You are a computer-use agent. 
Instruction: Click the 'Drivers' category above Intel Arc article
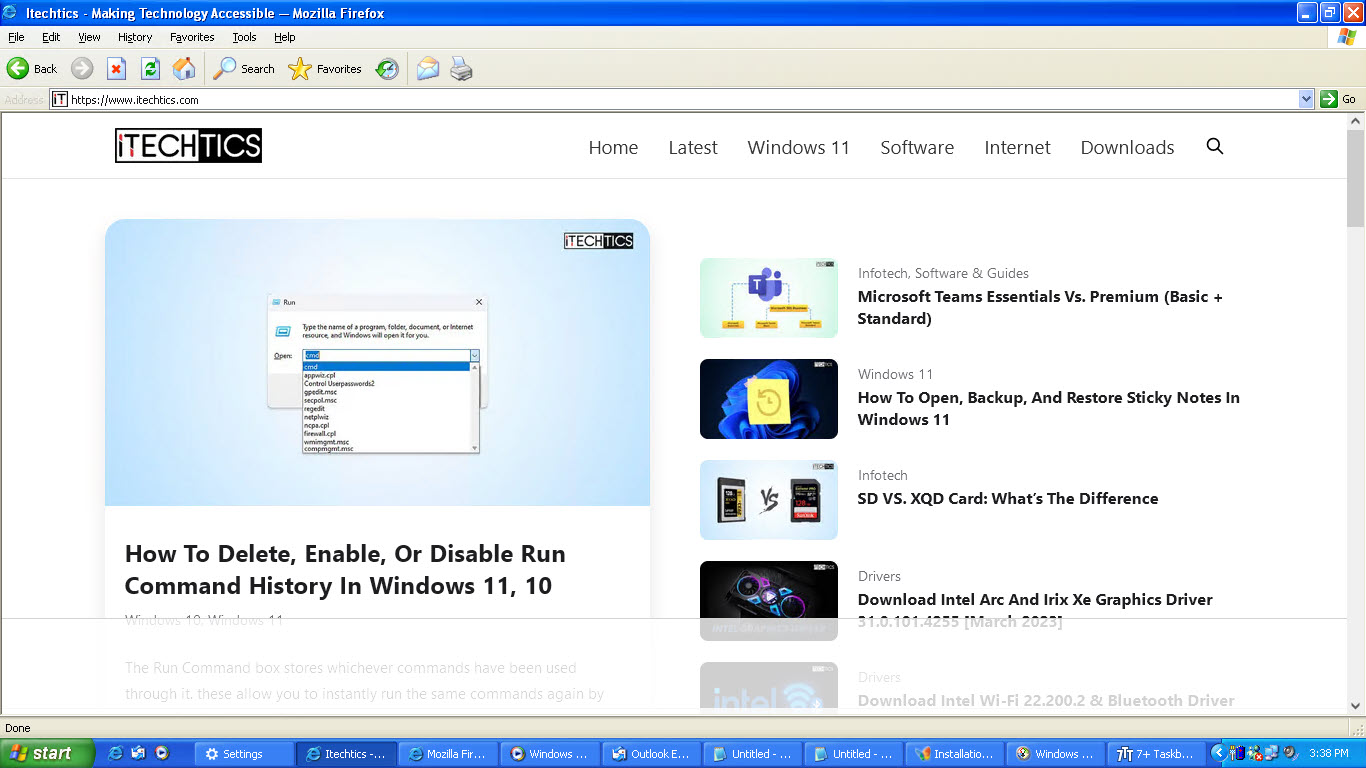pyautogui.click(x=879, y=576)
